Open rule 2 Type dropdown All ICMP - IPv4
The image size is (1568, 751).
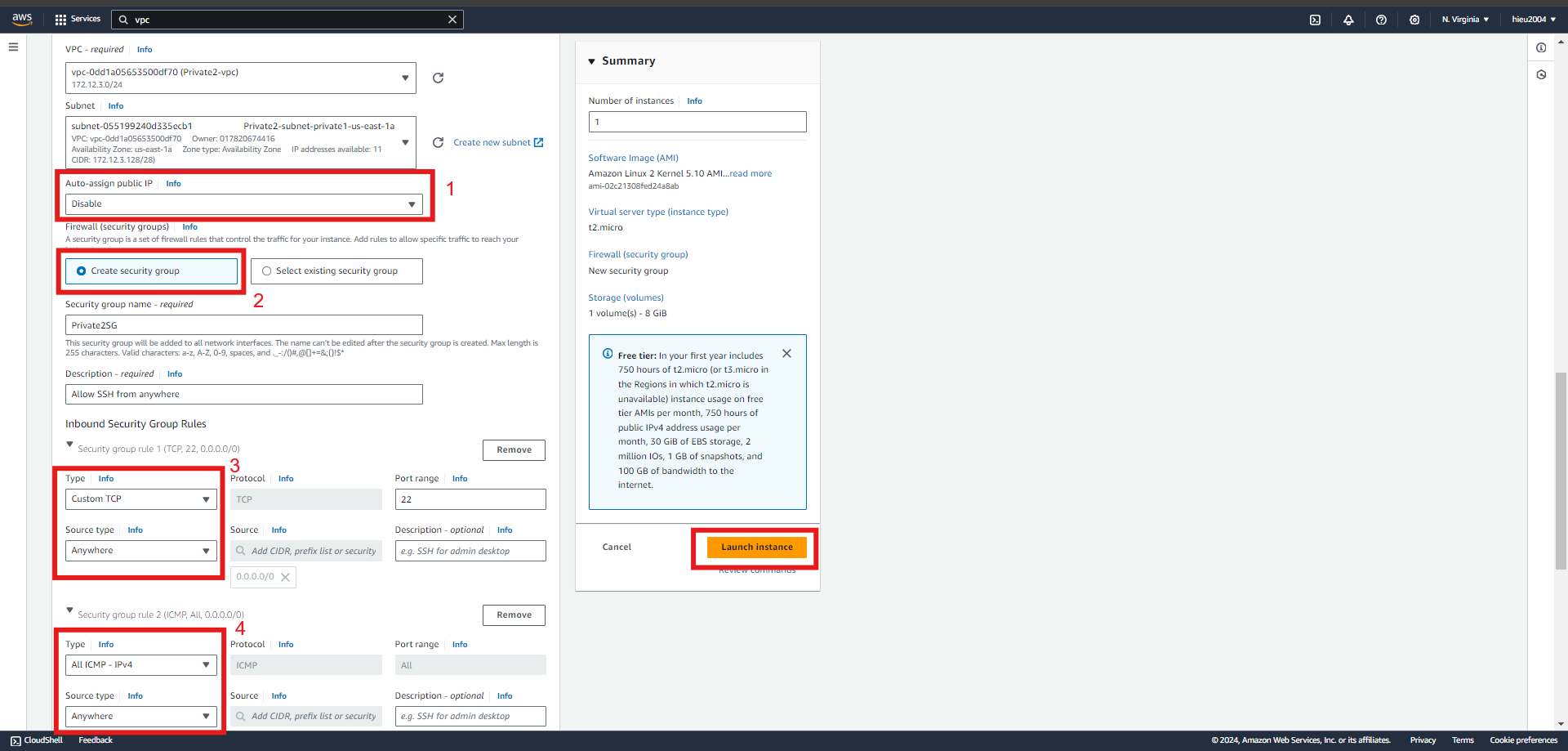click(141, 665)
